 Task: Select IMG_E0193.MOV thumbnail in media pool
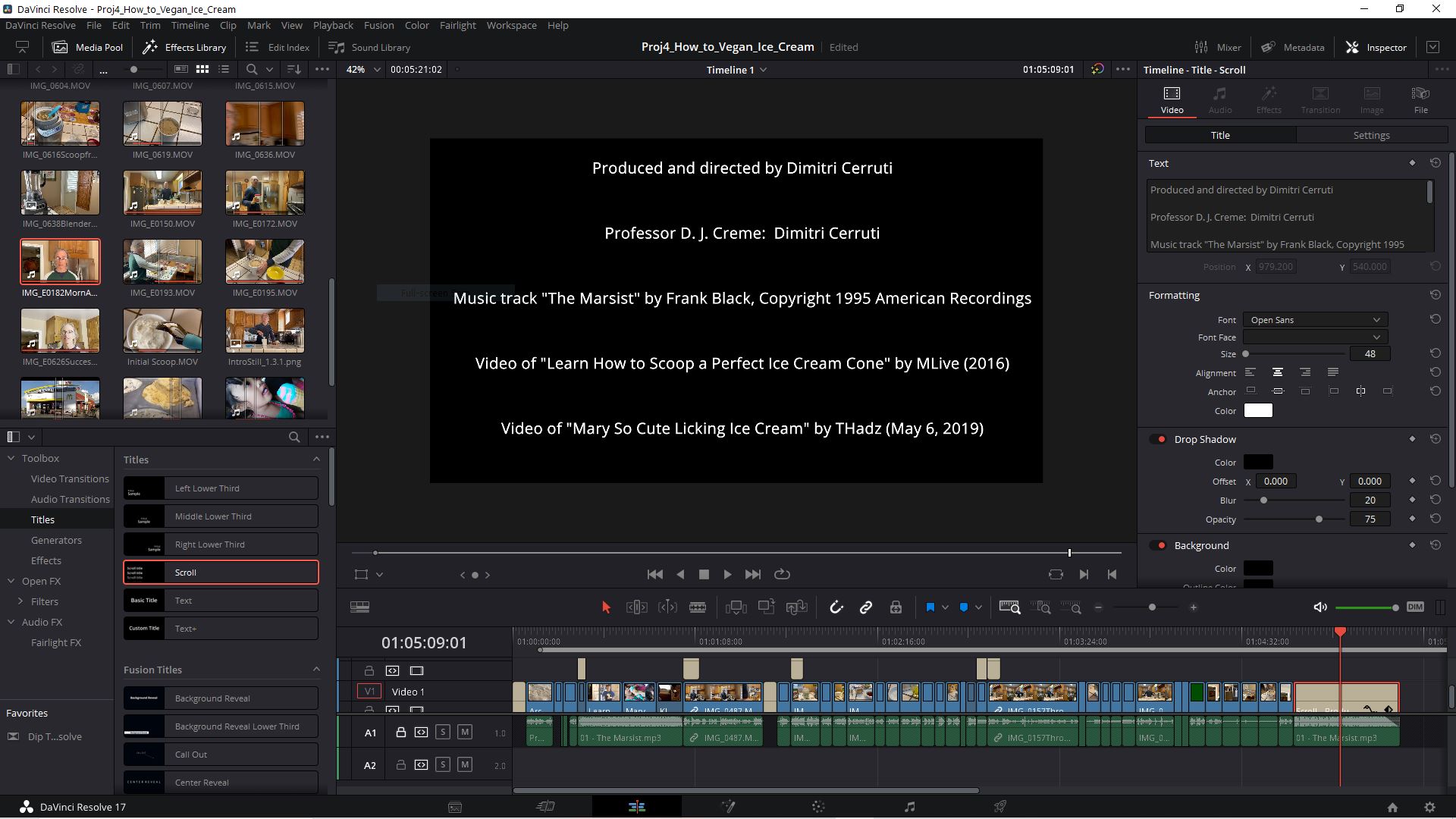click(162, 262)
